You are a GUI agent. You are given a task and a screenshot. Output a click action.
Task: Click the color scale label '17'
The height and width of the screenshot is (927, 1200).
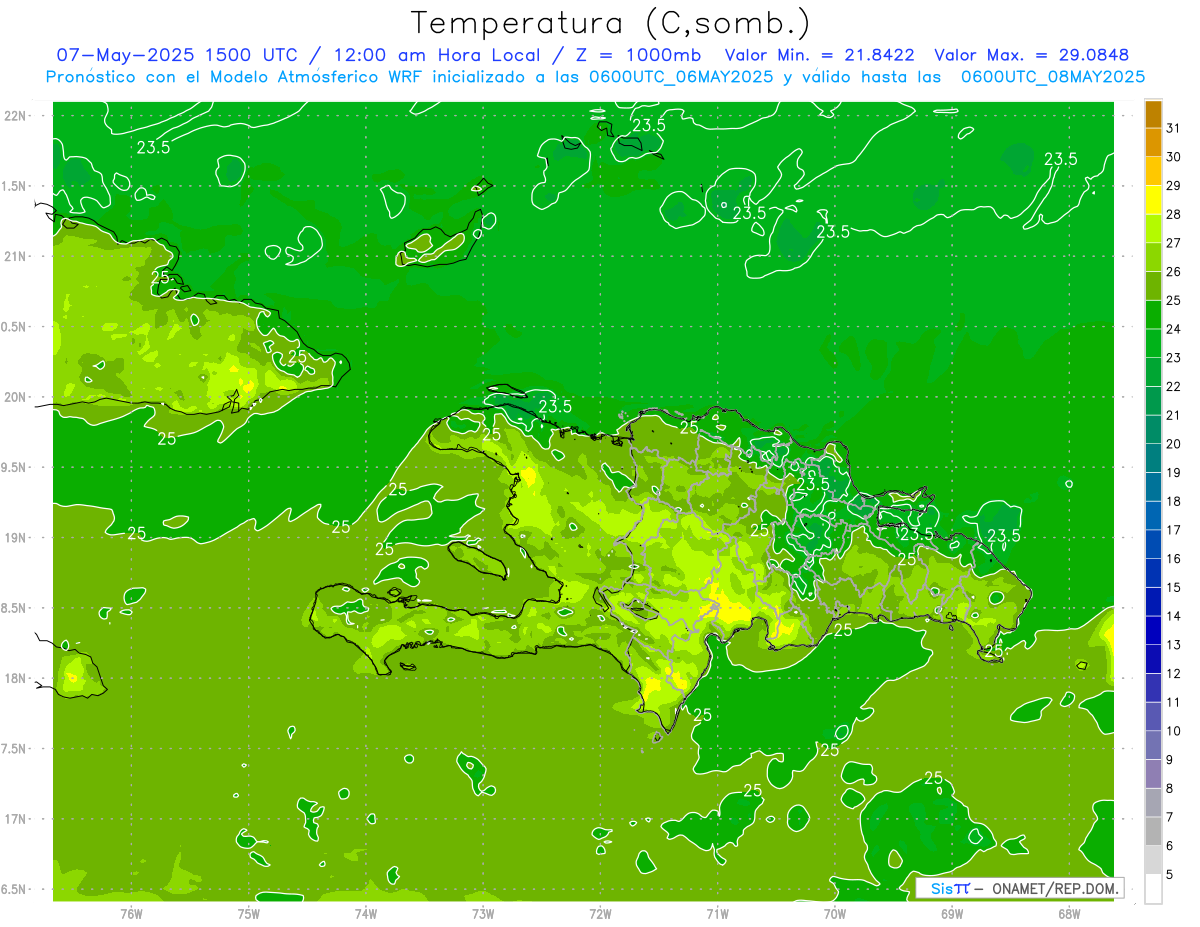1174,530
